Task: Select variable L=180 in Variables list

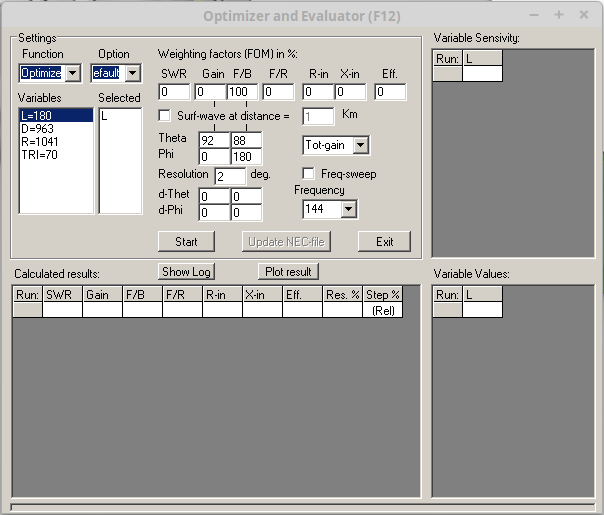Action: pos(56,116)
